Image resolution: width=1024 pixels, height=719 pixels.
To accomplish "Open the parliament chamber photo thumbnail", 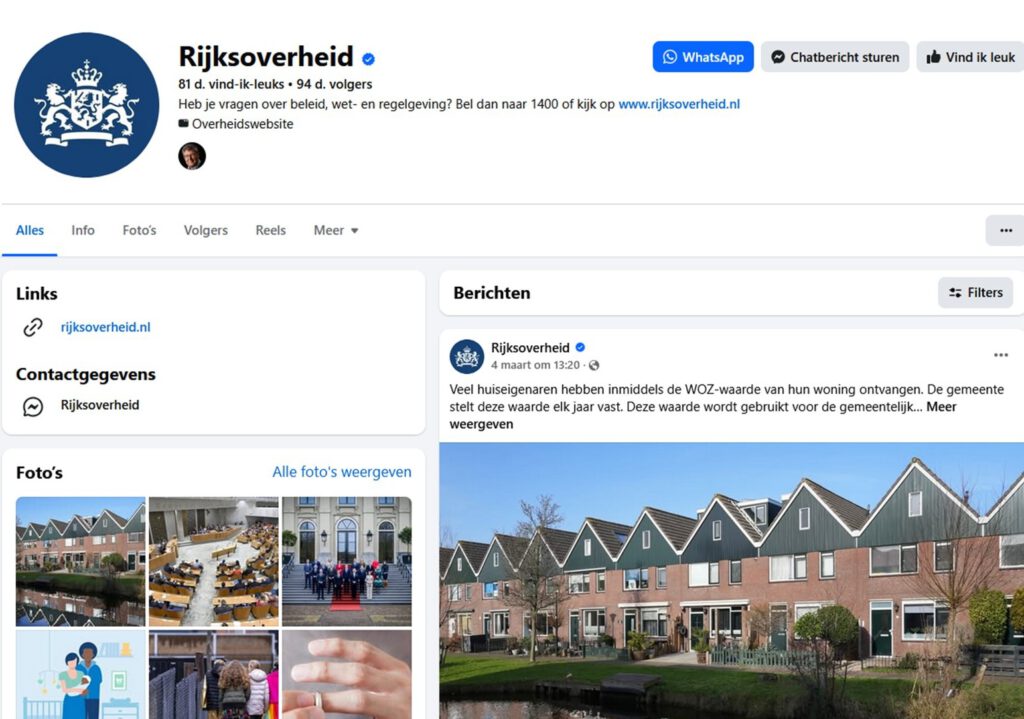I will coord(214,562).
